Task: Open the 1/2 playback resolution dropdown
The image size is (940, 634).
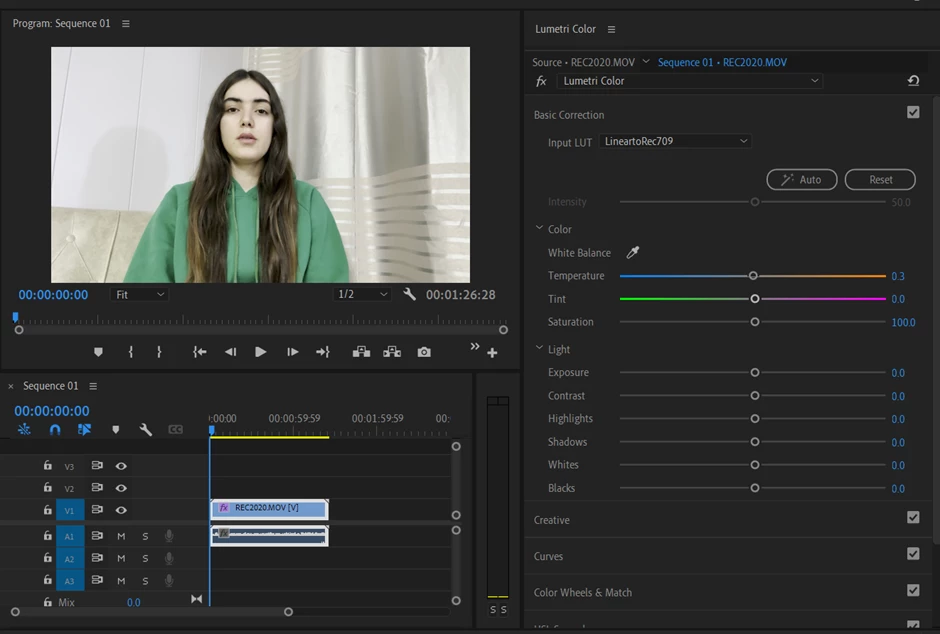Action: click(362, 295)
